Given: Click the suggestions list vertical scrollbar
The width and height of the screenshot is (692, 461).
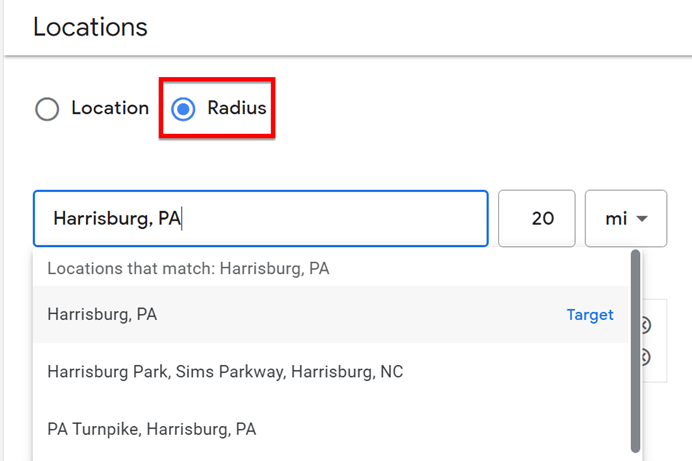Looking at the screenshot, I should tap(635, 350).
